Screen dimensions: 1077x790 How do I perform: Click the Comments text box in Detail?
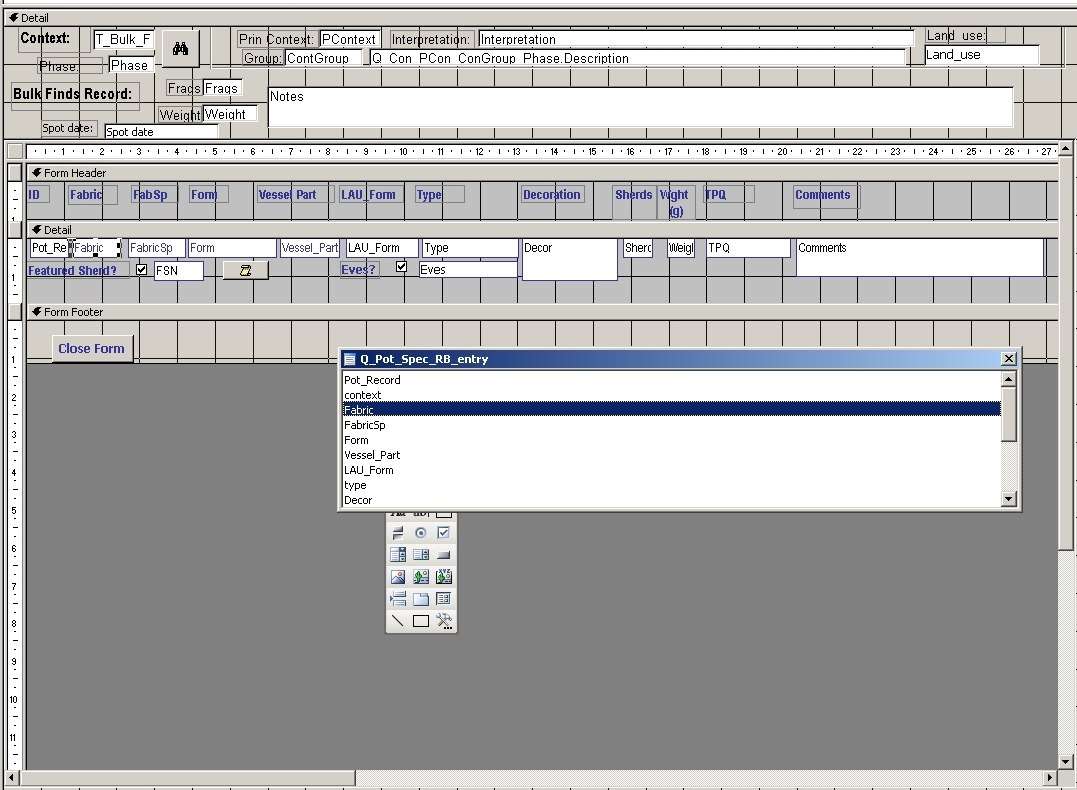[920, 258]
